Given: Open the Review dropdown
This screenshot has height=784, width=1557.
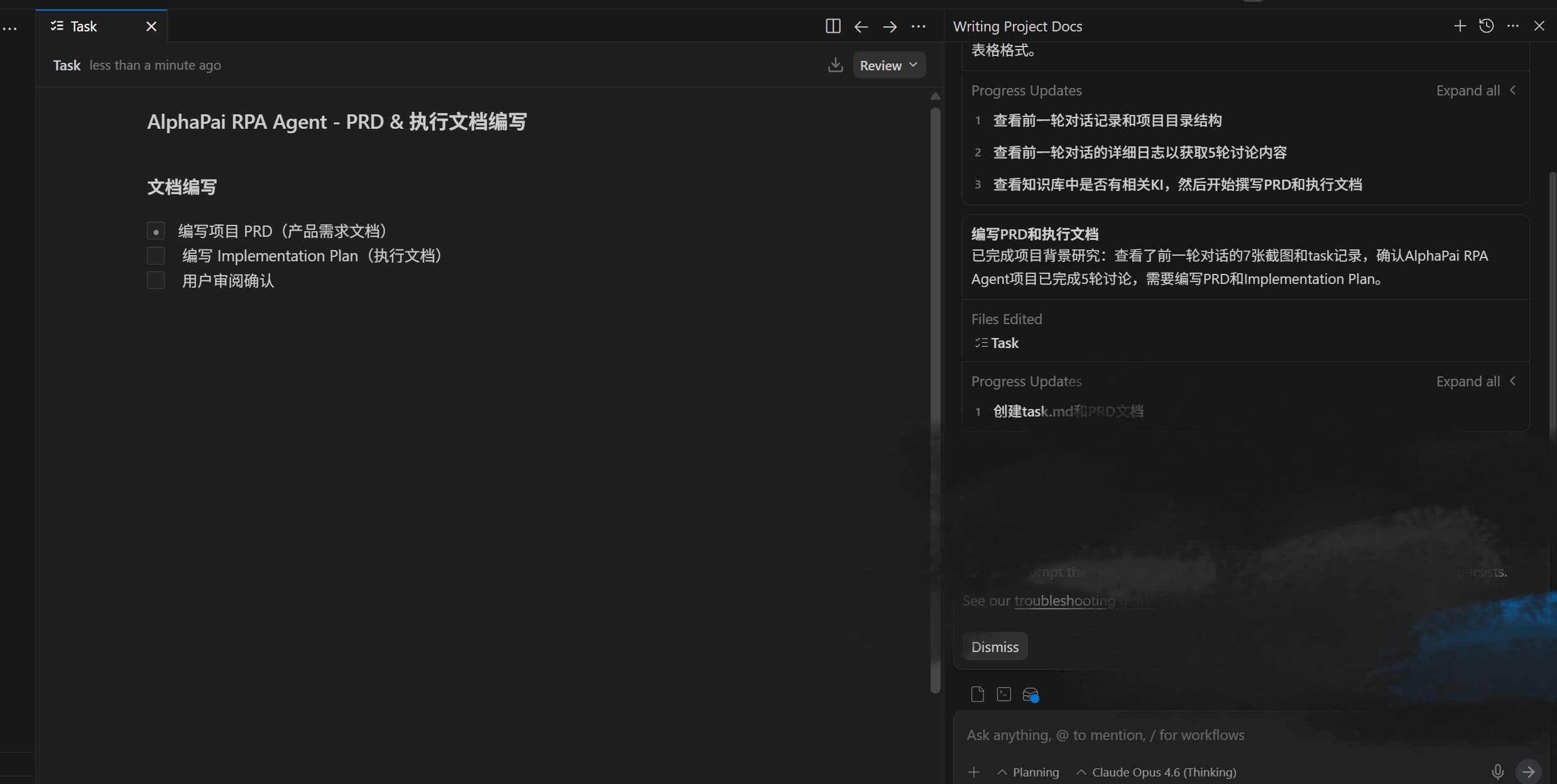Looking at the screenshot, I should click(x=889, y=65).
